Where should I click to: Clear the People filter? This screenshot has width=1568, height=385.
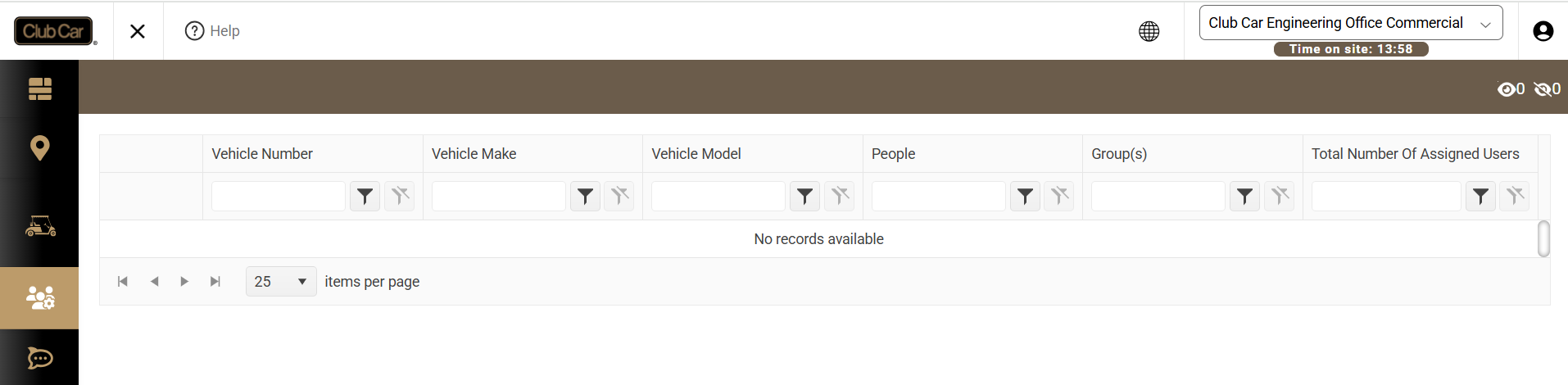click(x=1059, y=197)
